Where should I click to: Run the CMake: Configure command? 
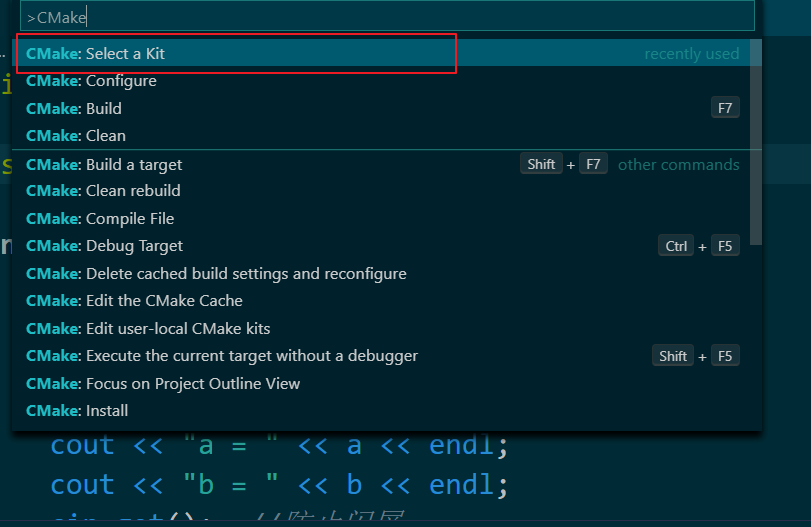pos(387,81)
